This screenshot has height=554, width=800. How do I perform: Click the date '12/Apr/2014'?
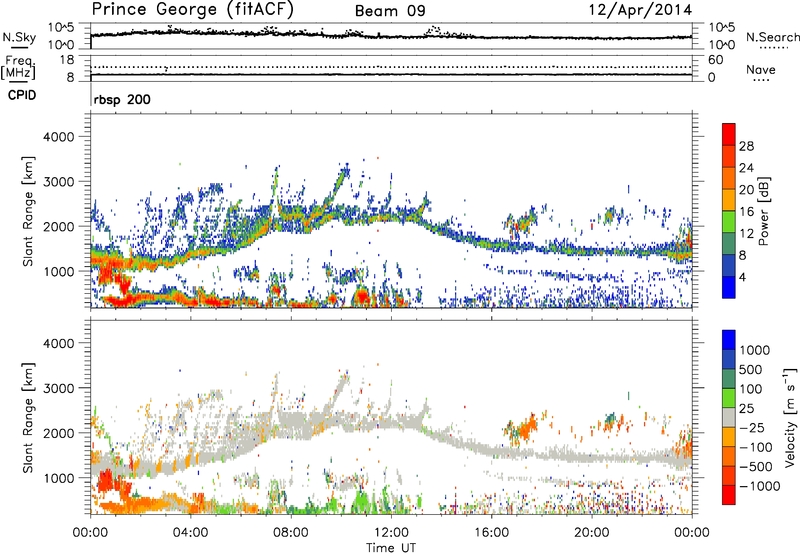[x=640, y=10]
